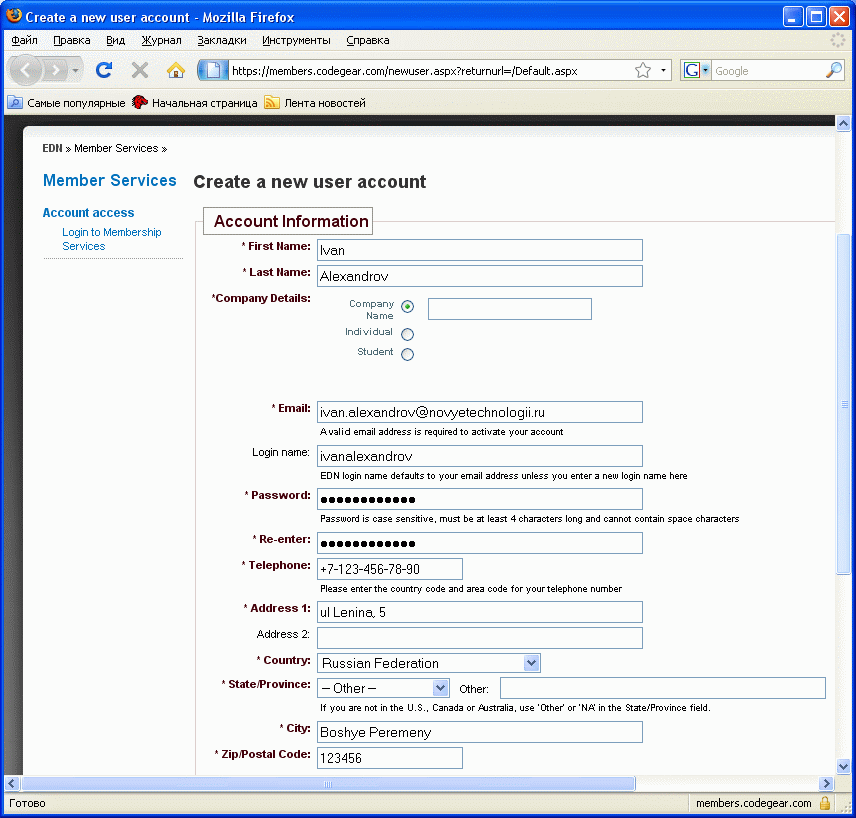Open the Правка menu
The width and height of the screenshot is (856, 818).
pos(72,40)
